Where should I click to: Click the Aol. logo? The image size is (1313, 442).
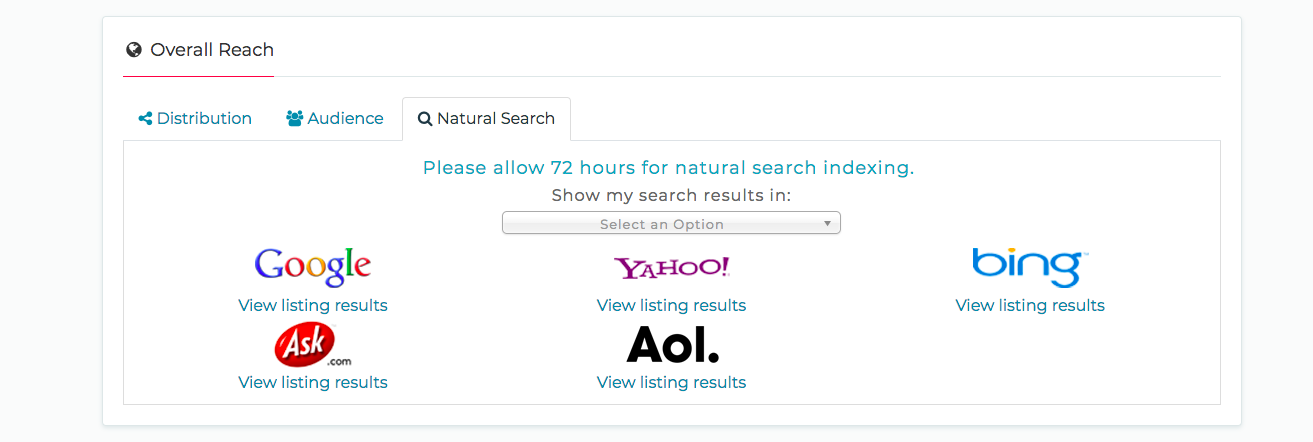[x=672, y=344]
